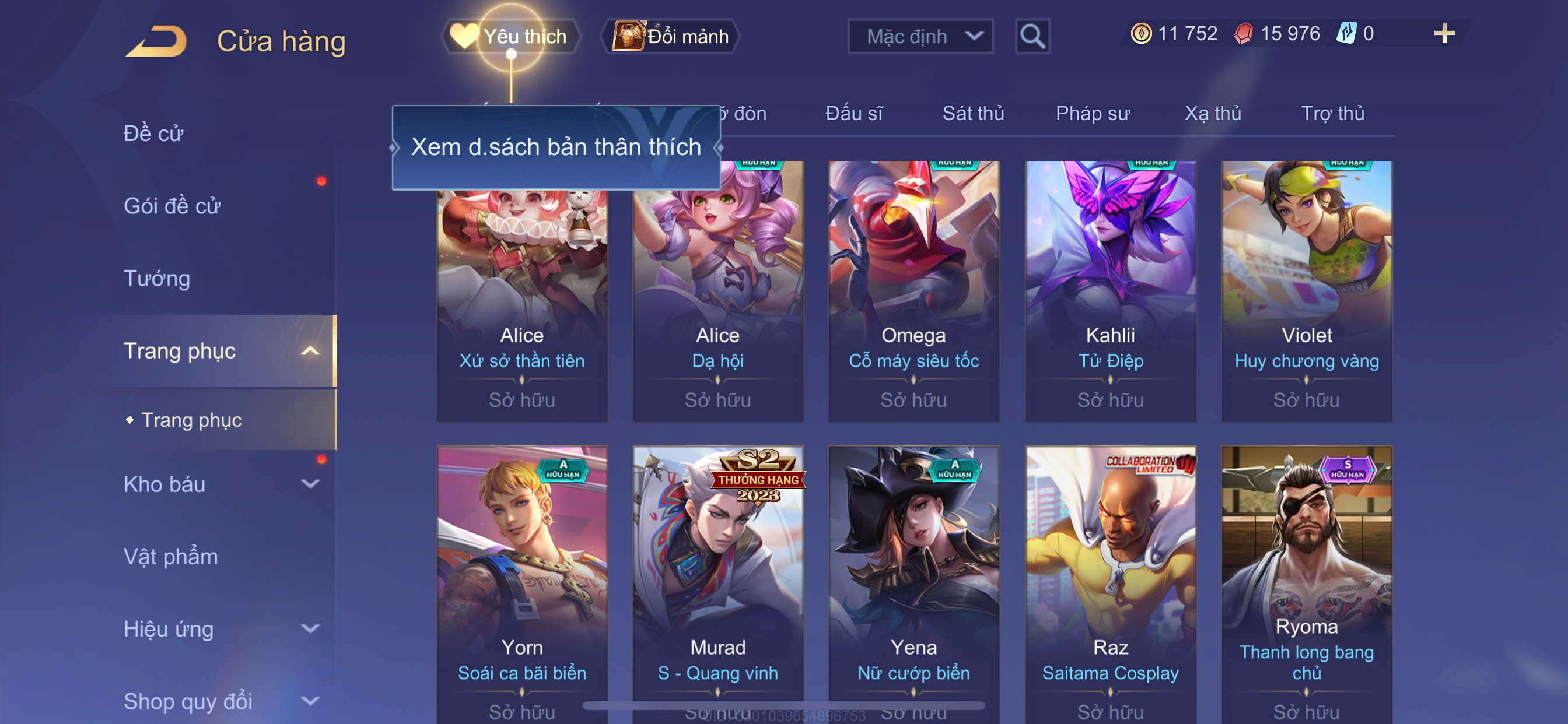Click the Đổi mảnh chest icon
The width and height of the screenshot is (1568, 724).
628,36
